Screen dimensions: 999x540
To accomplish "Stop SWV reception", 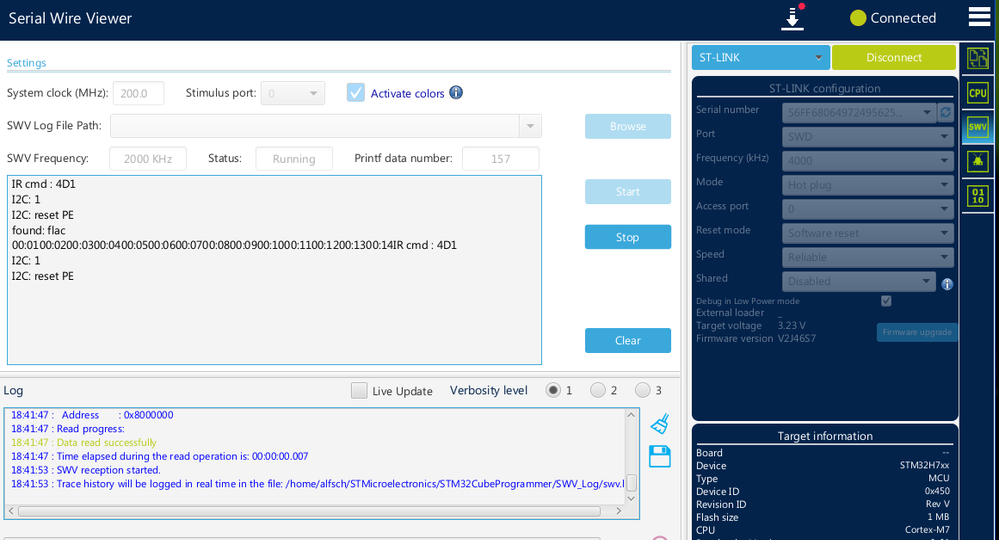I will (628, 237).
